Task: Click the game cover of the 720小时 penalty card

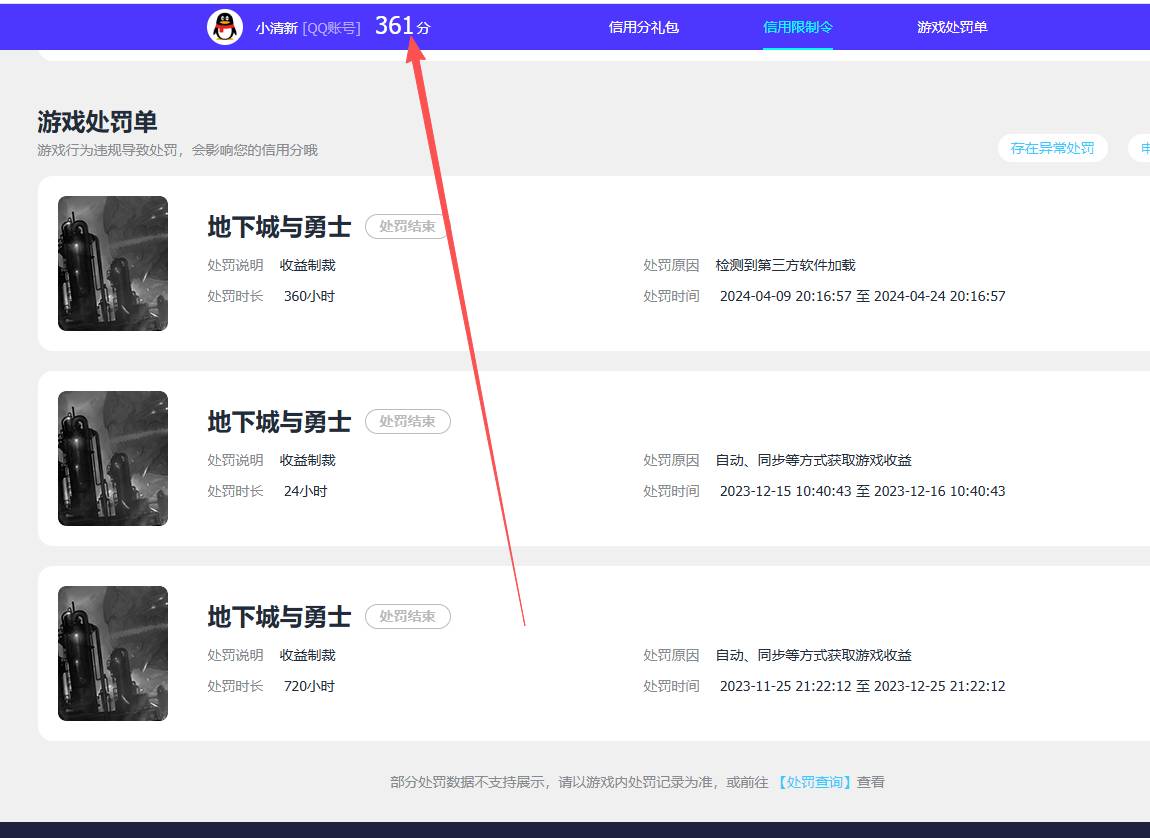Action: 112,652
